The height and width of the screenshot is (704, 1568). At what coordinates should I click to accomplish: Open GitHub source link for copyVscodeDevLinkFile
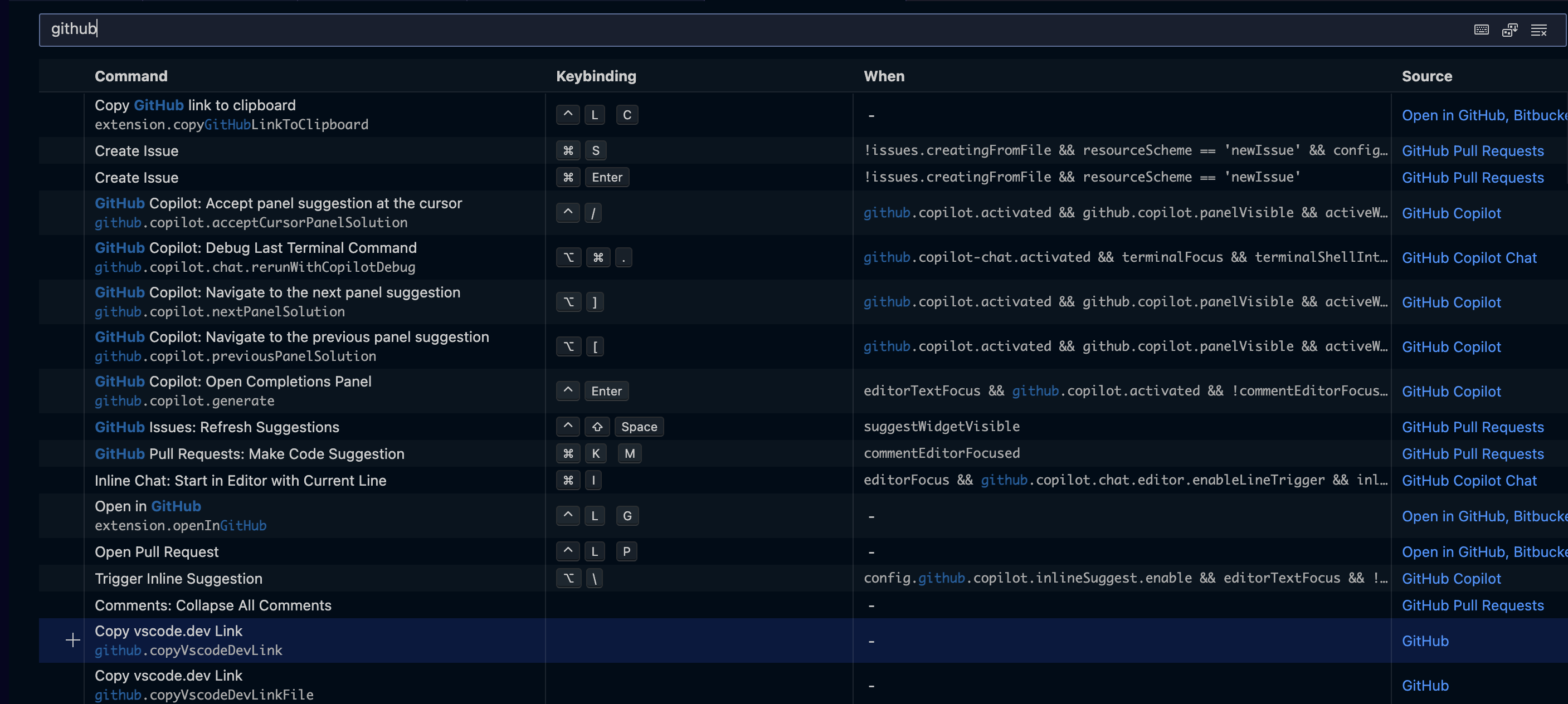pyautogui.click(x=1424, y=685)
